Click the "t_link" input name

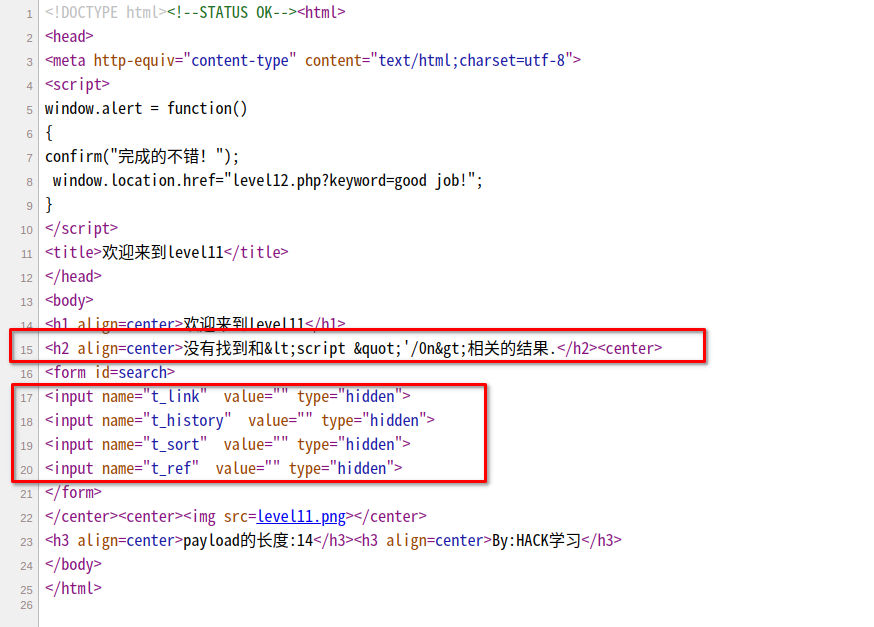tap(175, 396)
